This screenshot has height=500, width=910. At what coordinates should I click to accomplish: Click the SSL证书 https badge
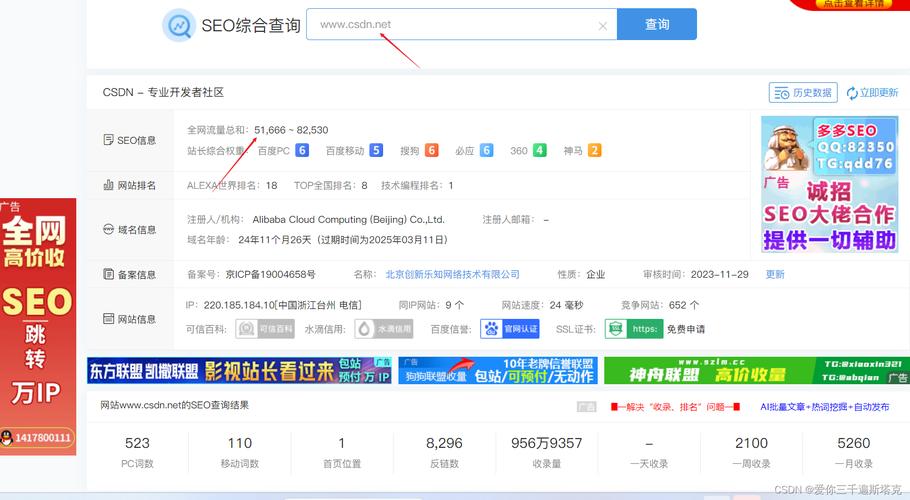(633, 329)
